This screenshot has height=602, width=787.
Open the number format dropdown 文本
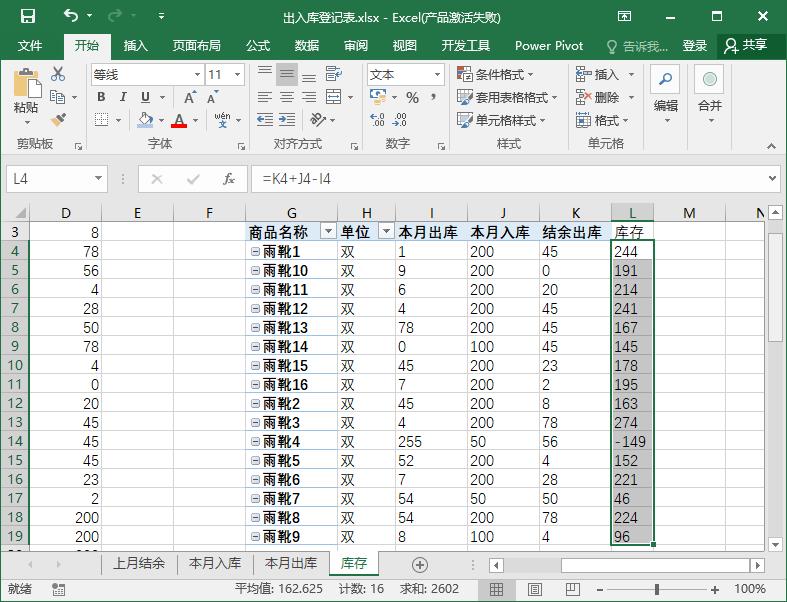[437, 75]
